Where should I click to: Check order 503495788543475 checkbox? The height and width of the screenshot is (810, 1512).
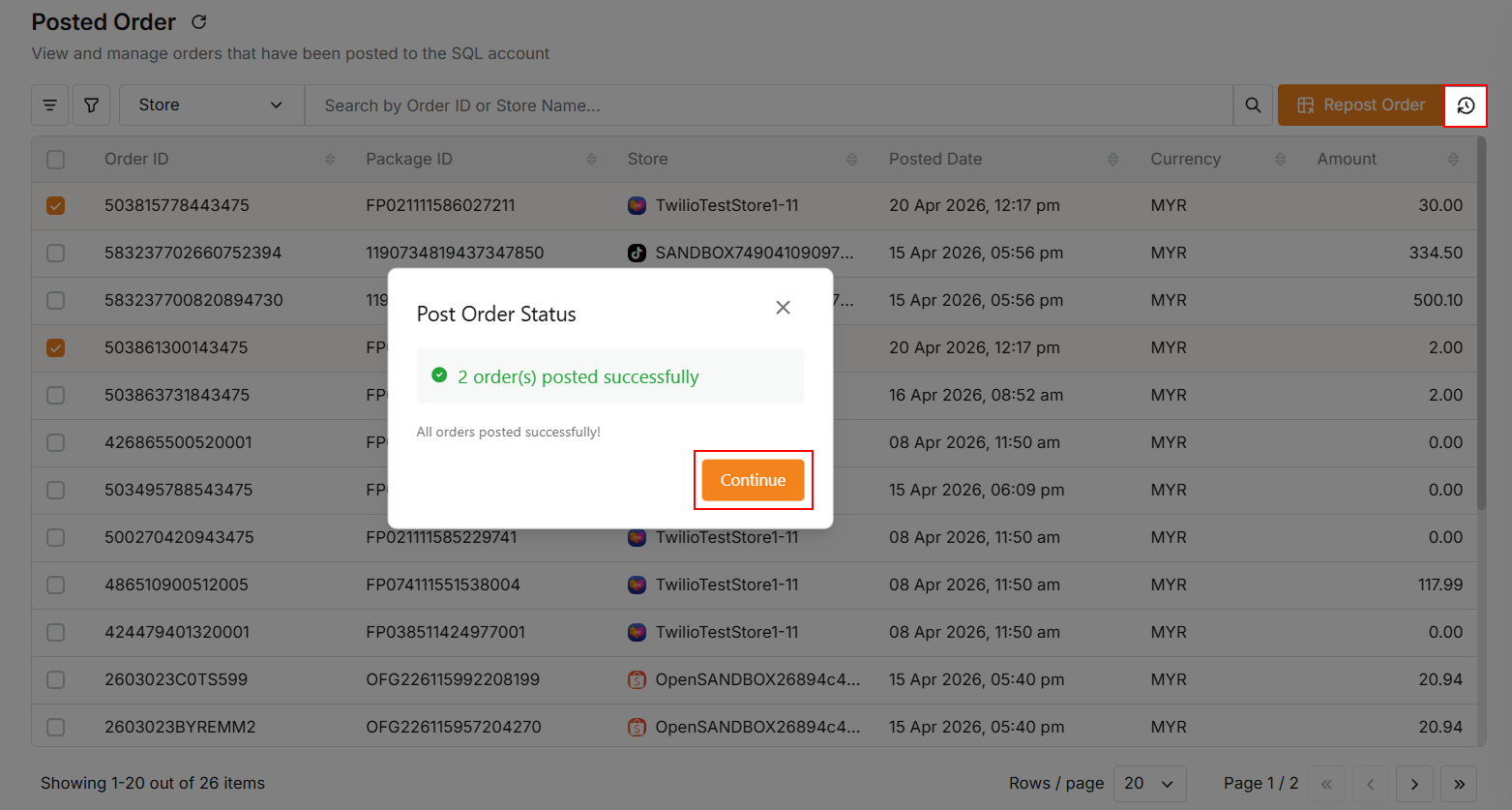(56, 490)
